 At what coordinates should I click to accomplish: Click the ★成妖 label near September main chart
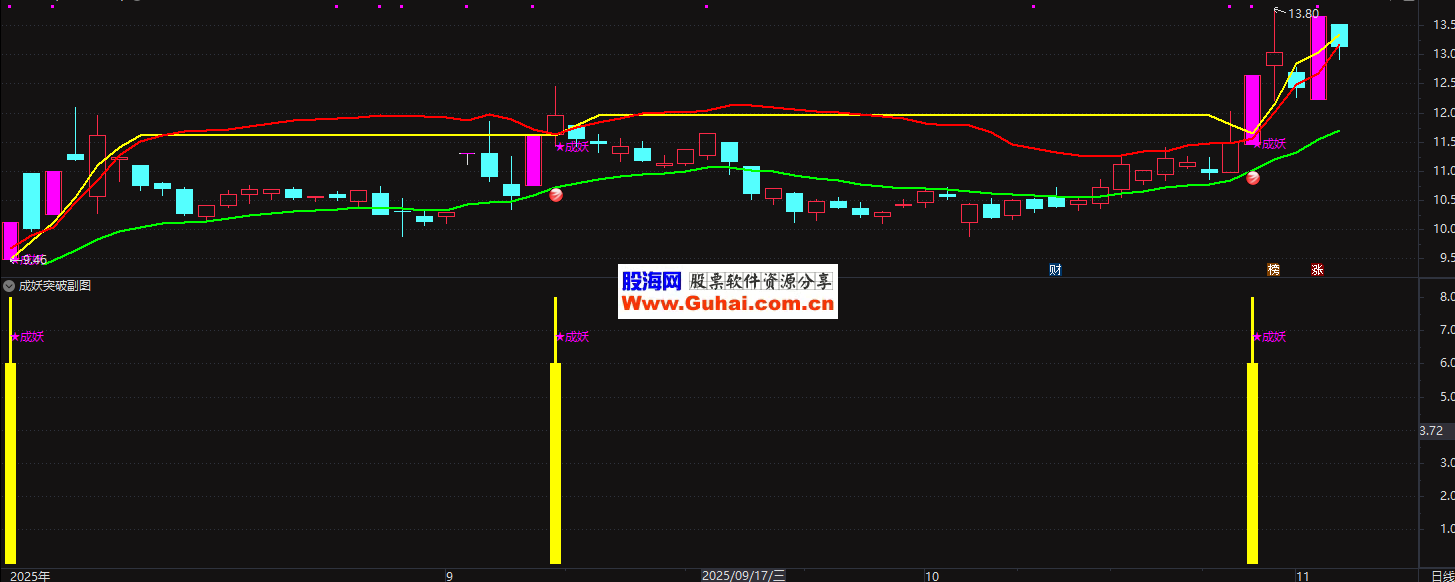pyautogui.click(x=572, y=146)
